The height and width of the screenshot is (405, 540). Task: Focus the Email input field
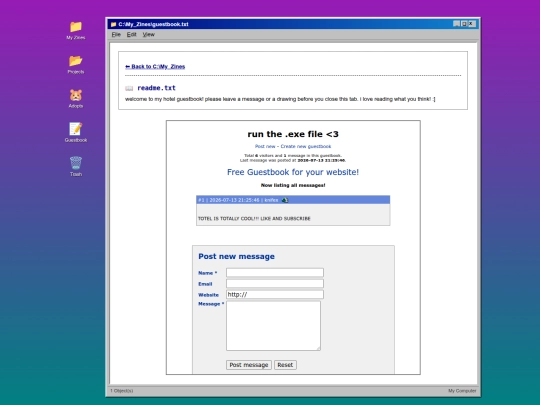click(275, 283)
